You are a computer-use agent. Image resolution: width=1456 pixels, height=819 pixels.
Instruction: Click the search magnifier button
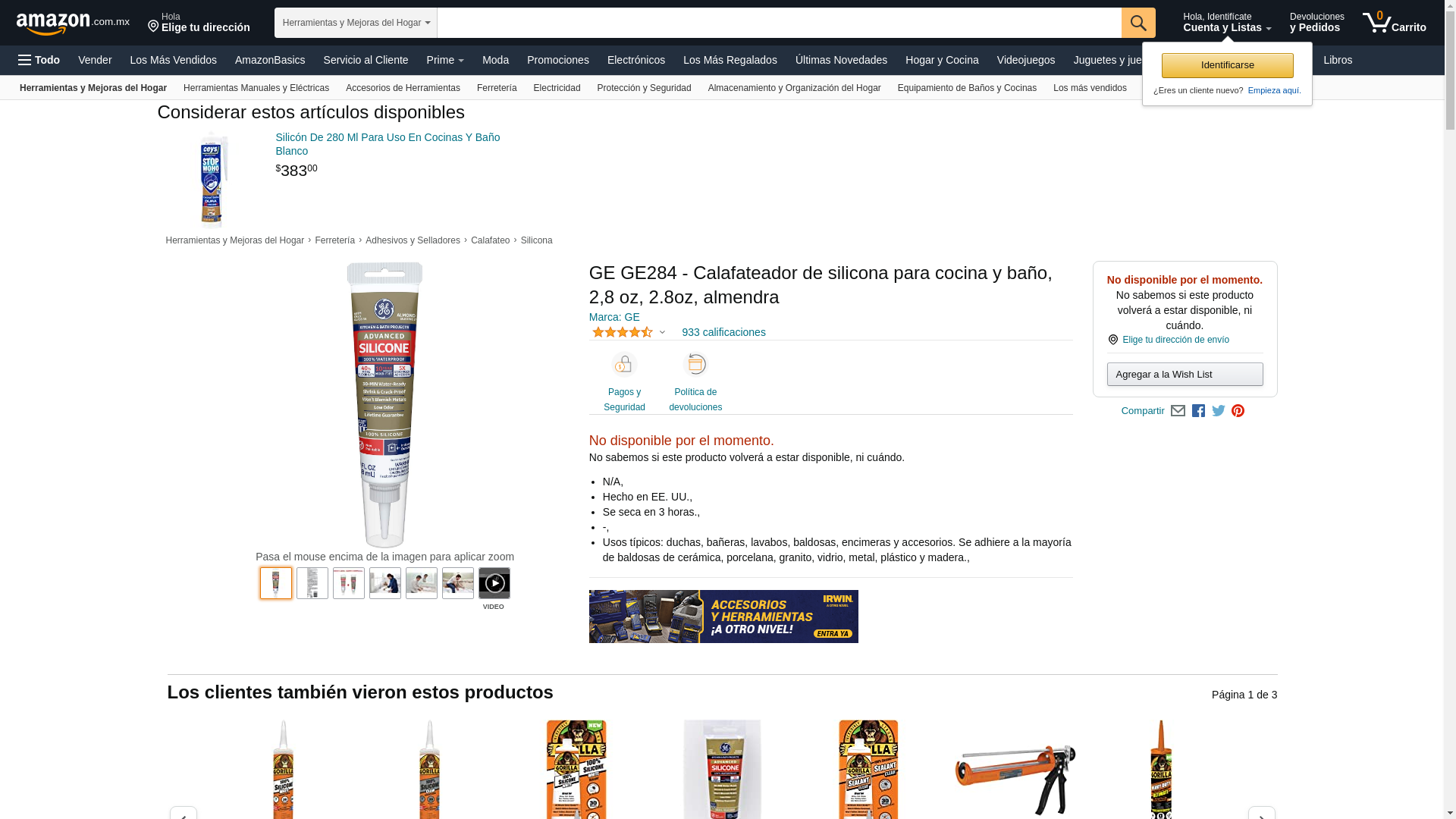(1138, 23)
